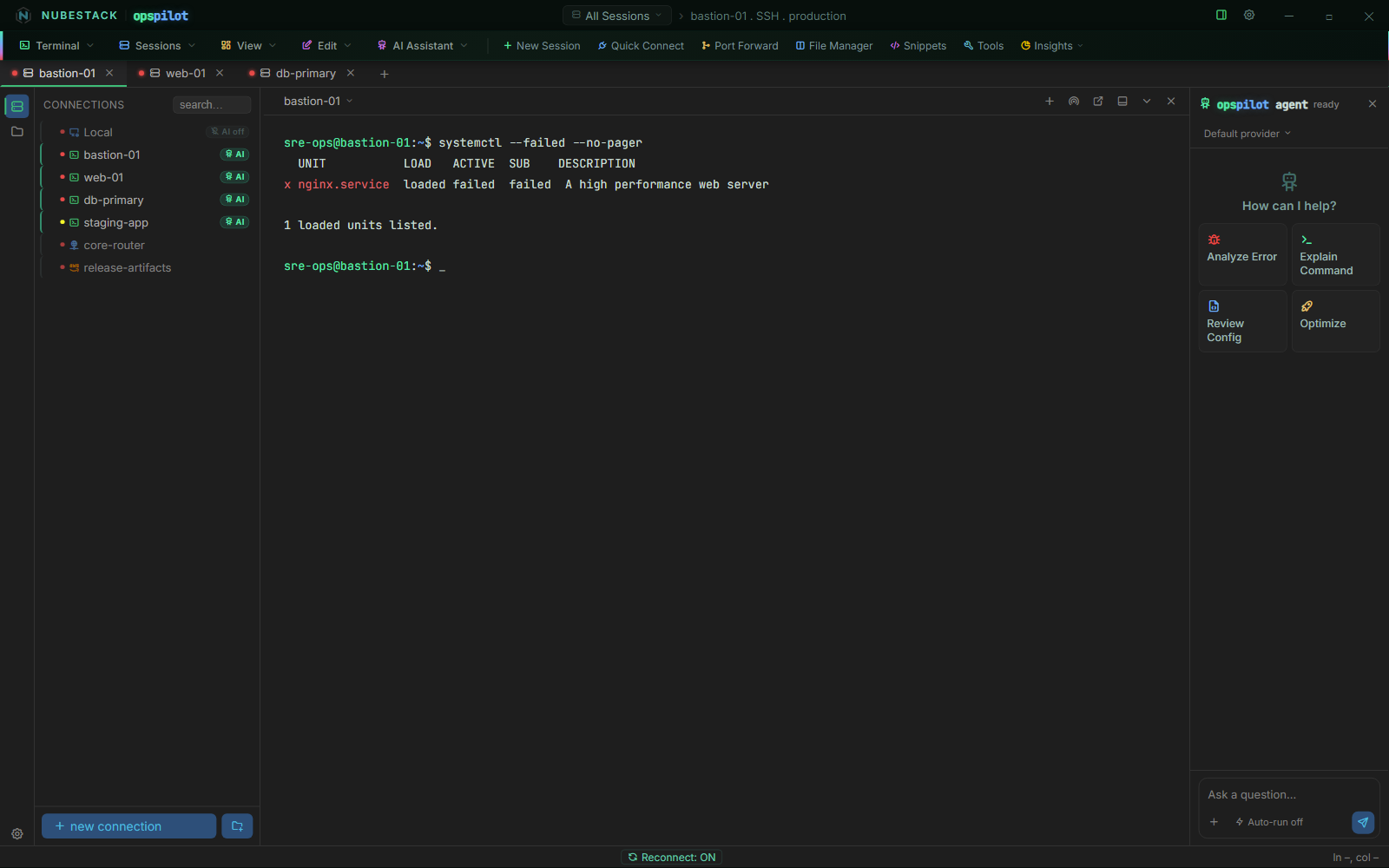The width and height of the screenshot is (1389, 868).
Task: Pop out the terminal pane with the external-link icon
Action: click(1098, 102)
